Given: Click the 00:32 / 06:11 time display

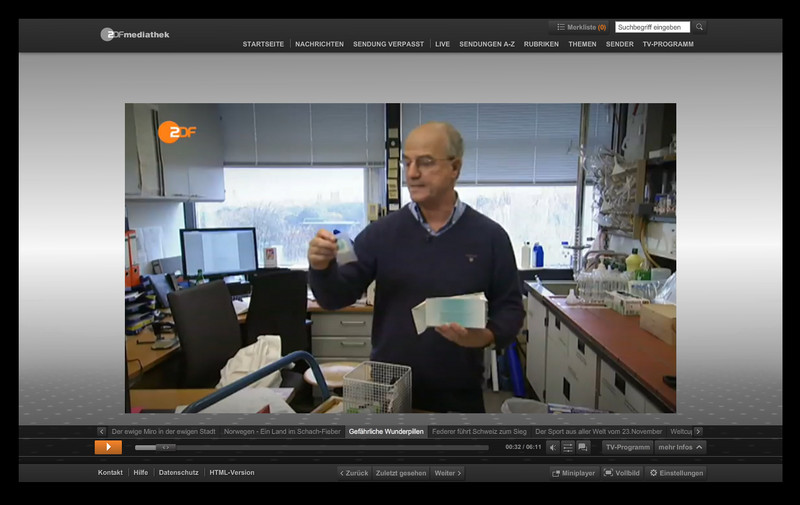Looking at the screenshot, I should (x=523, y=447).
